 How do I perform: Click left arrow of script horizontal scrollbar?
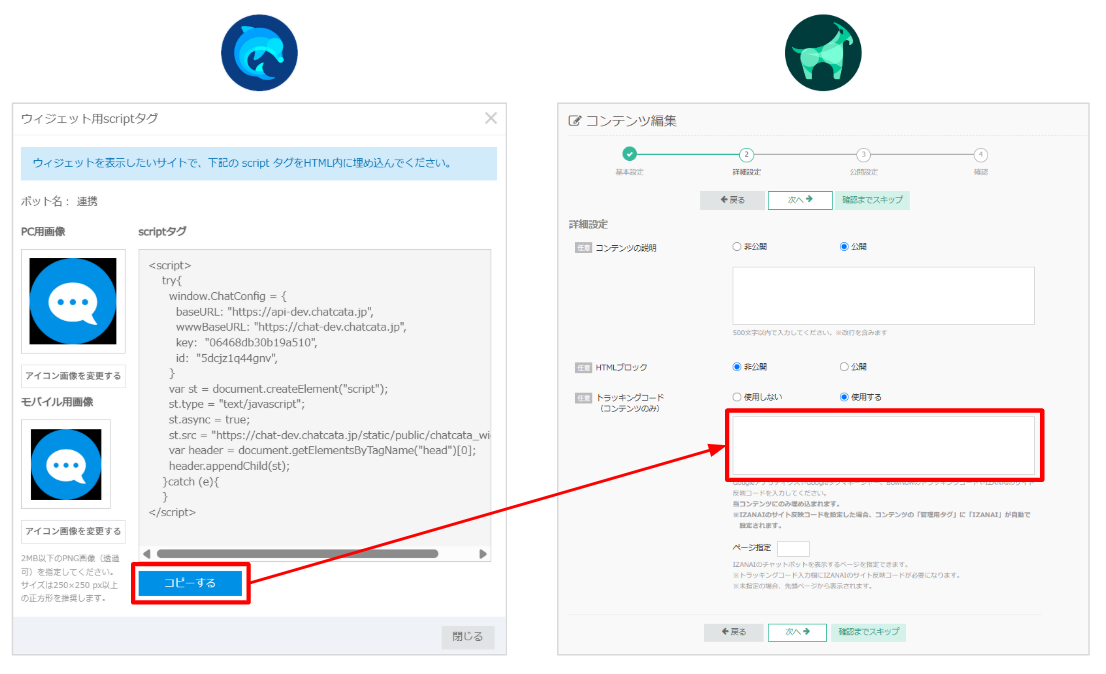(x=146, y=553)
